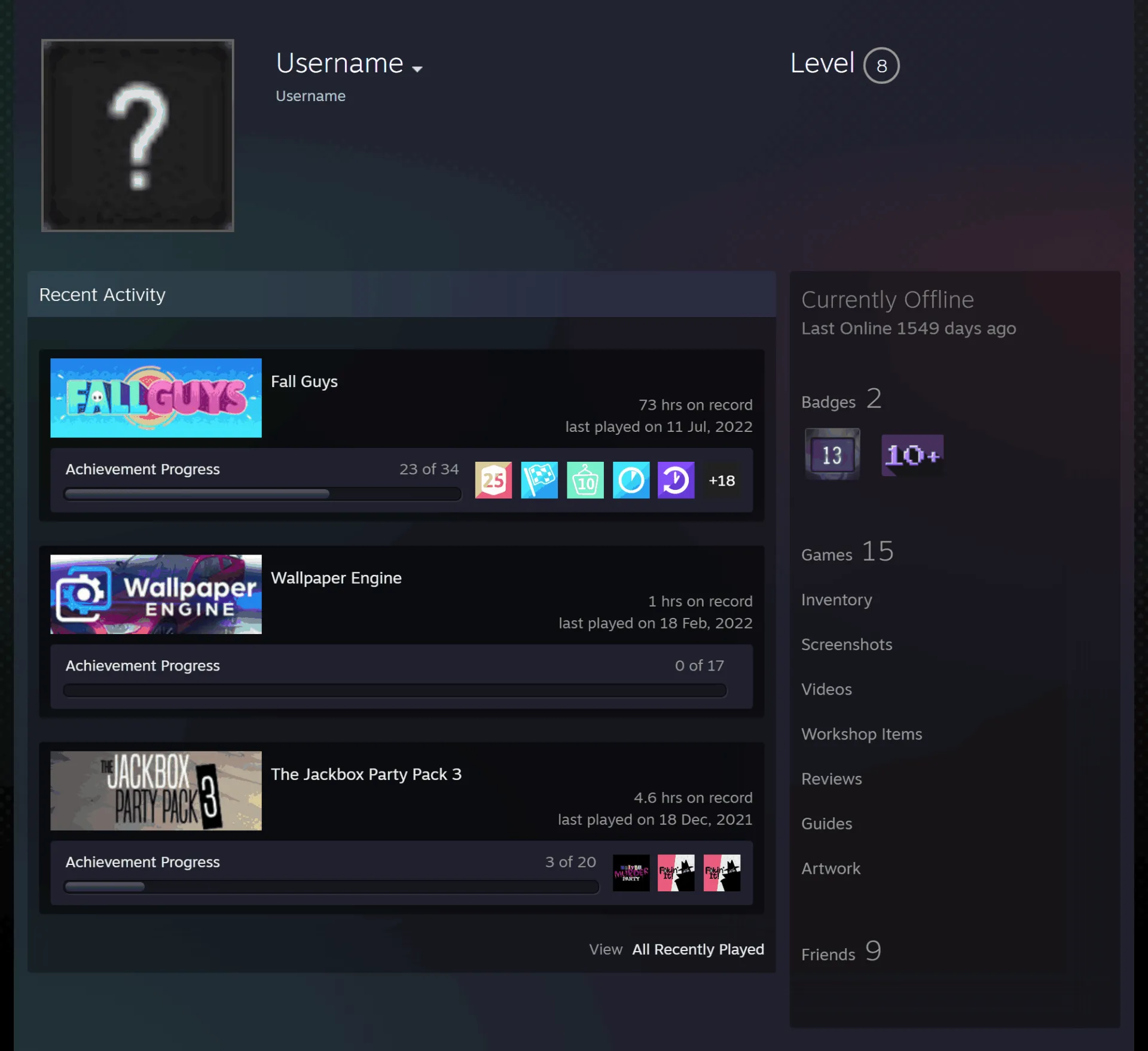1148x1051 pixels.
Task: Click the checkered flag achievement icon
Action: (x=539, y=480)
